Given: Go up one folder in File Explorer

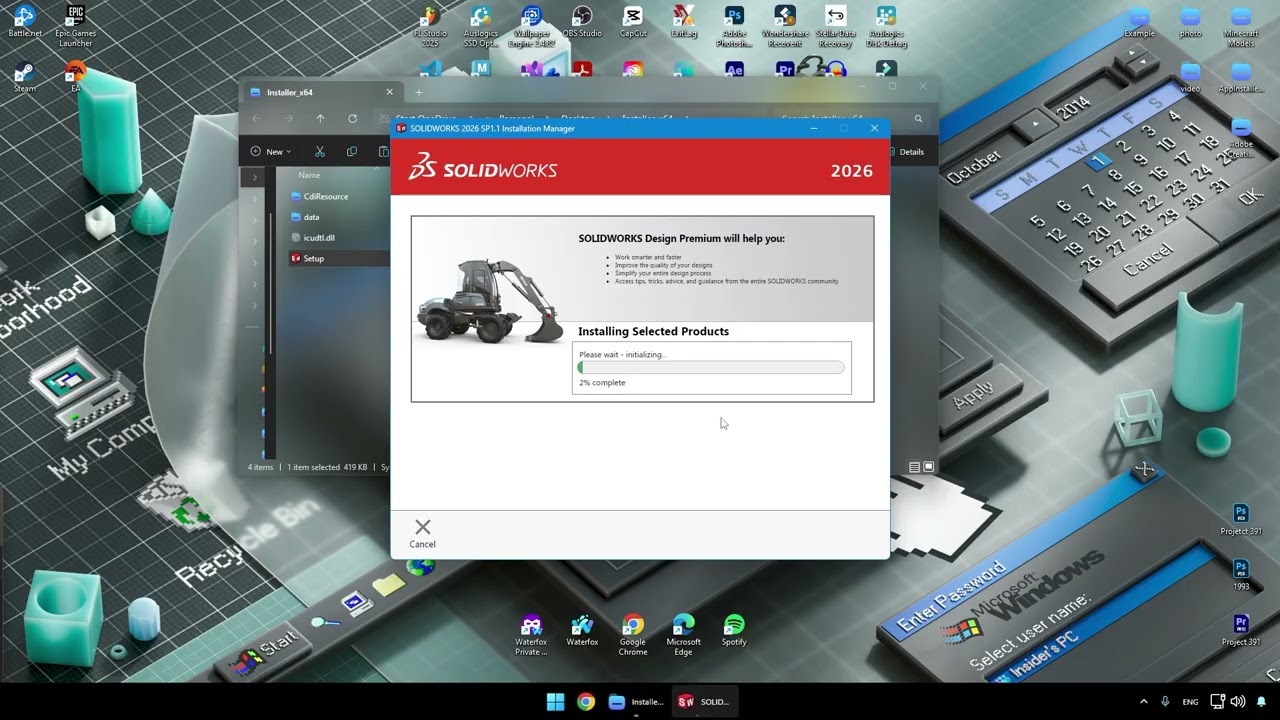Looking at the screenshot, I should point(320,118).
